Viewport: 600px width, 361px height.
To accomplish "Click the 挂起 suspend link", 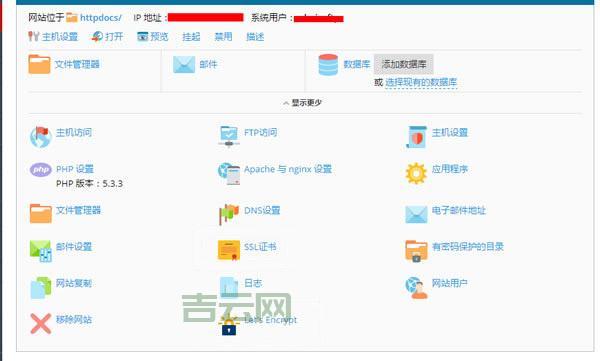I will (191, 37).
